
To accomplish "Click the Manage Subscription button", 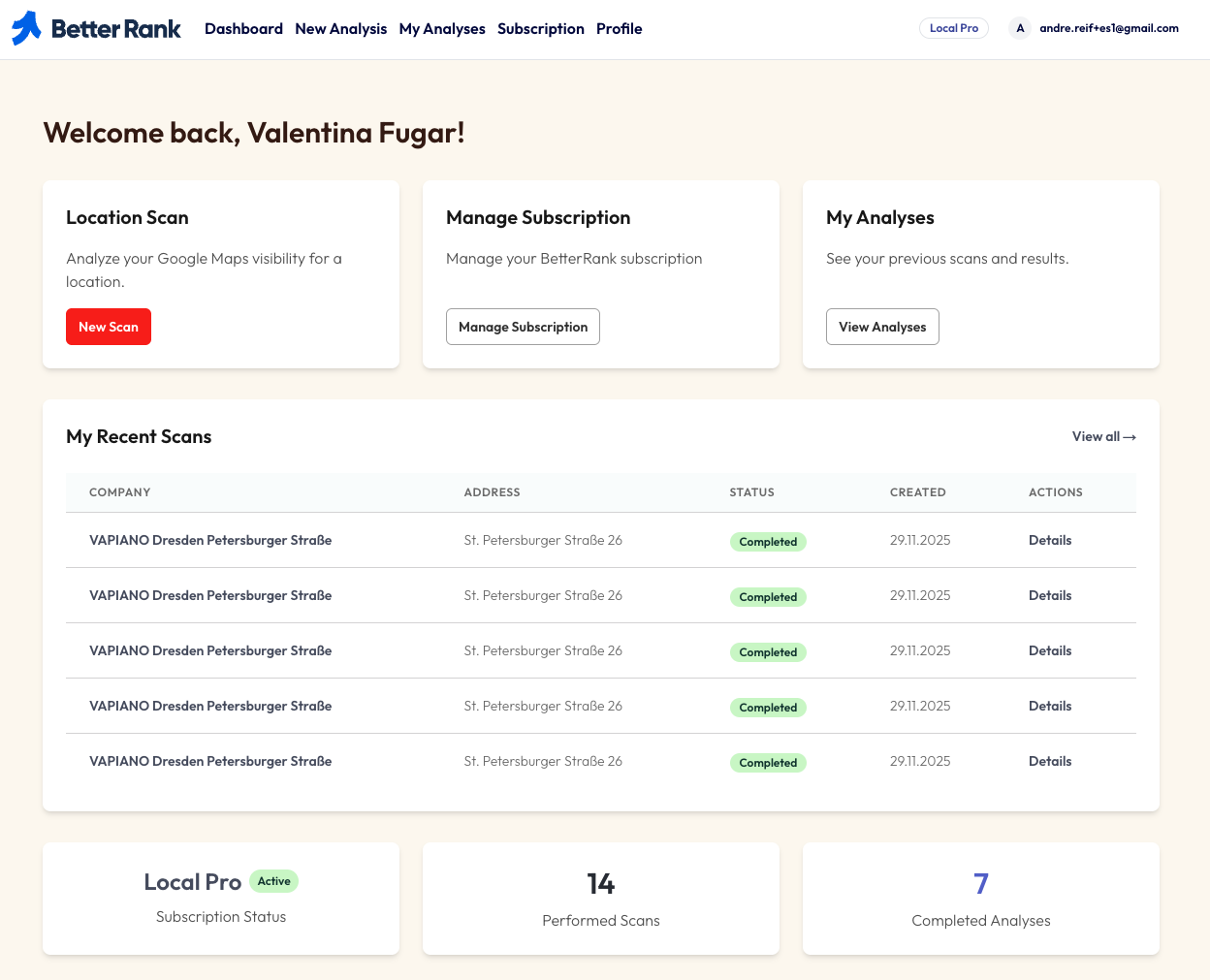I will [x=523, y=327].
